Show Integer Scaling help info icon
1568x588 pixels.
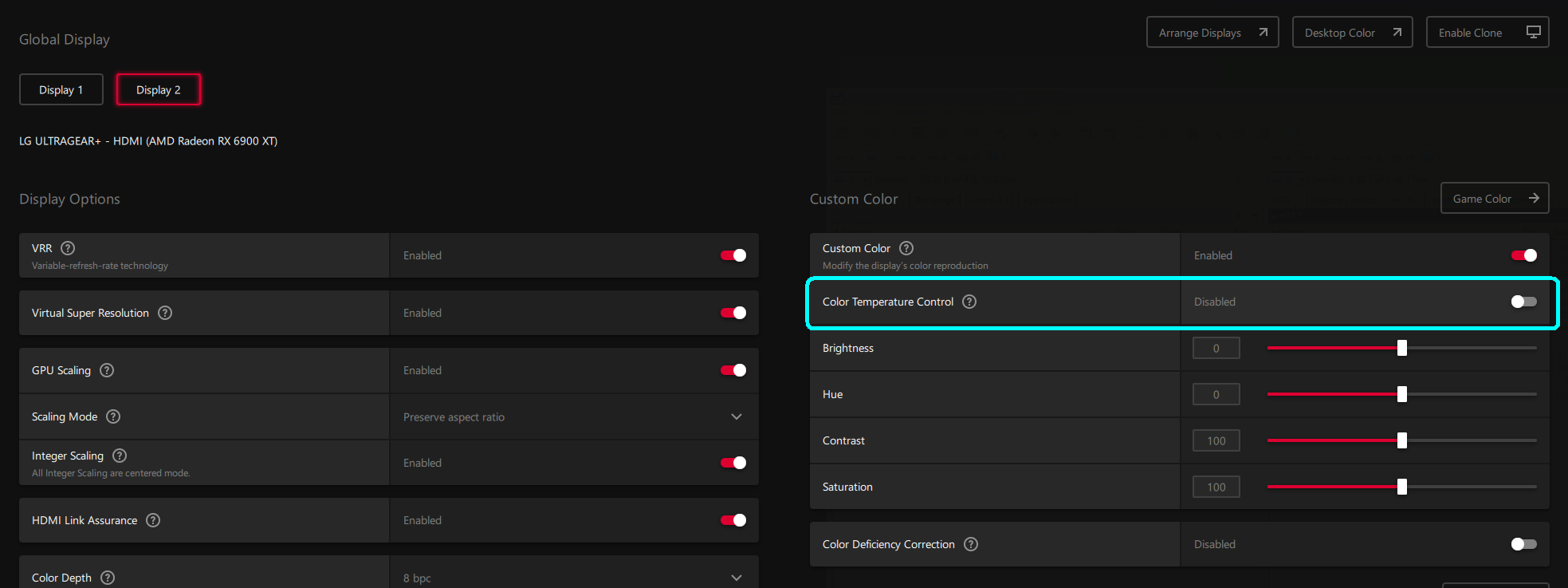coord(120,456)
